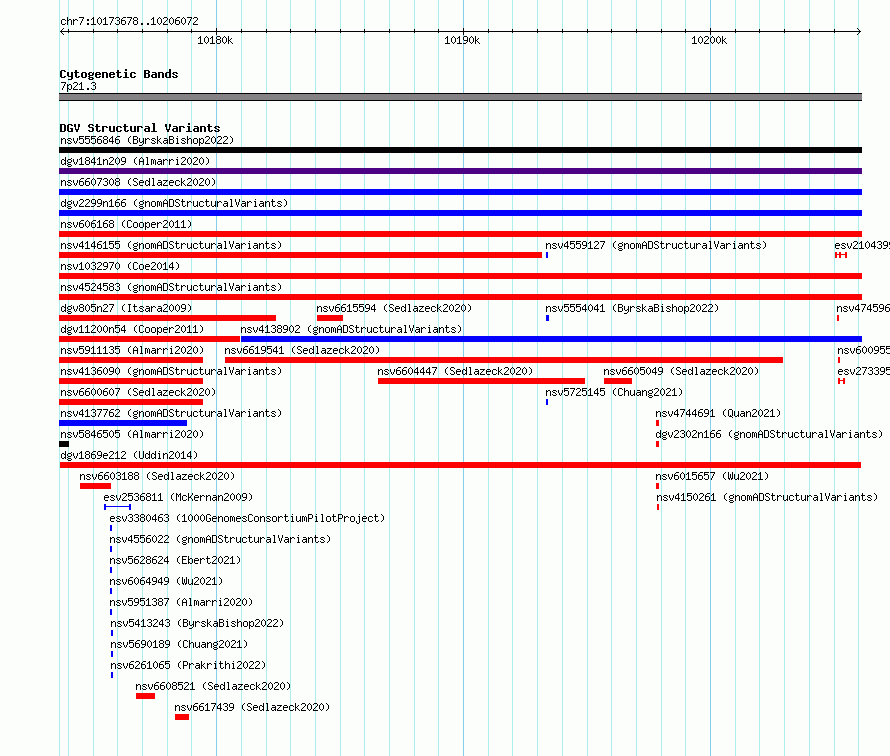This screenshot has height=756, width=890.
Task: Click nsv4559127 (gnomADStructuralVariants) label
Action: [656, 245]
